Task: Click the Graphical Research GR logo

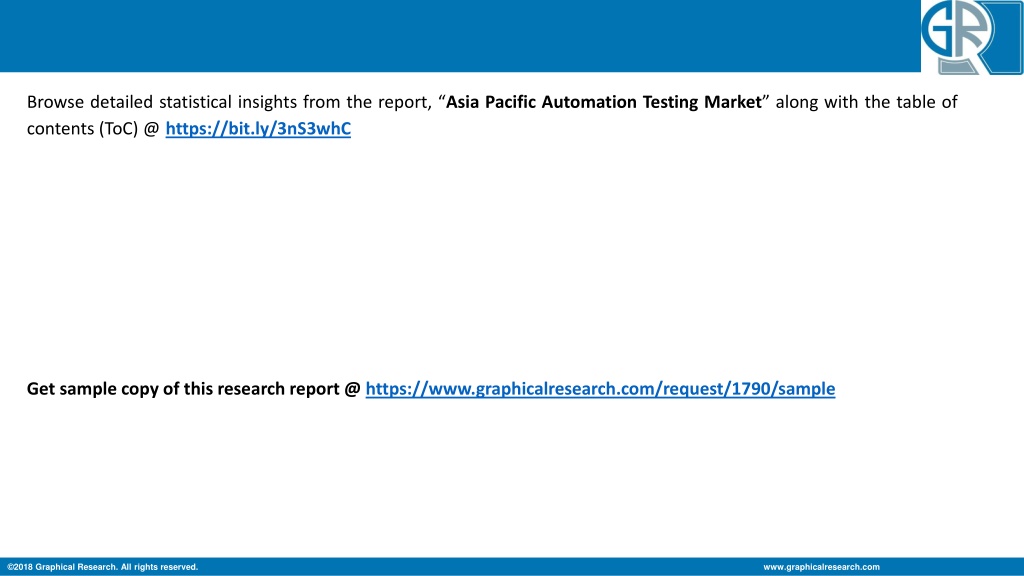Action: coord(972,37)
